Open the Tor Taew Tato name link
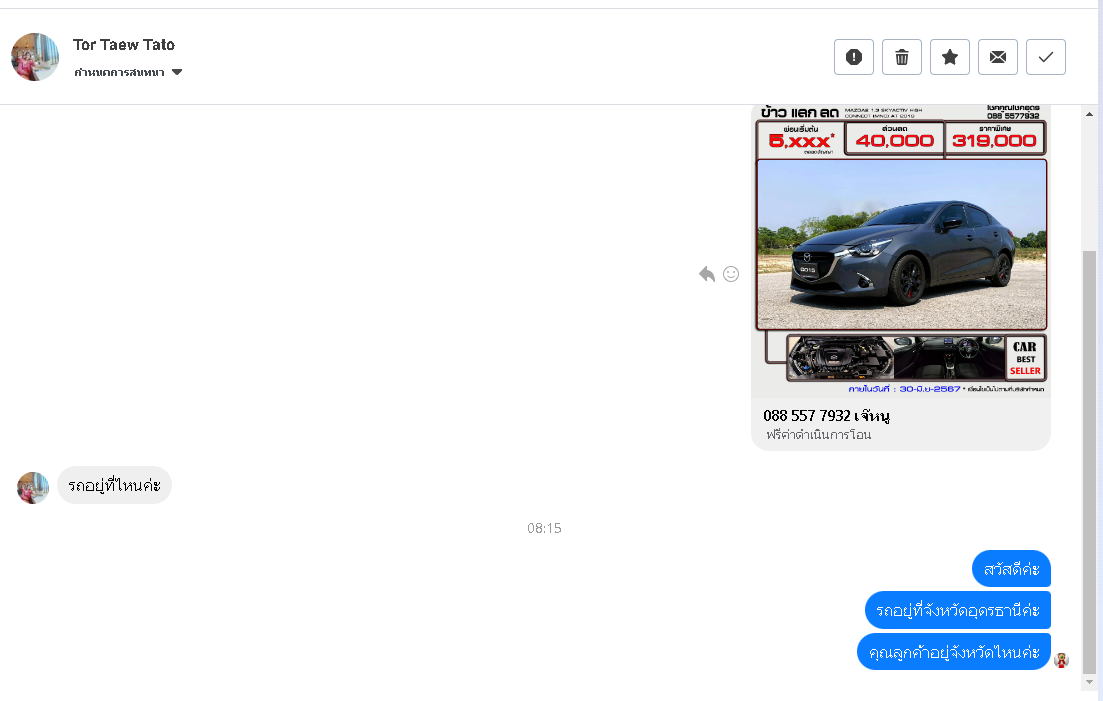The width and height of the screenshot is (1103, 701). coord(124,45)
